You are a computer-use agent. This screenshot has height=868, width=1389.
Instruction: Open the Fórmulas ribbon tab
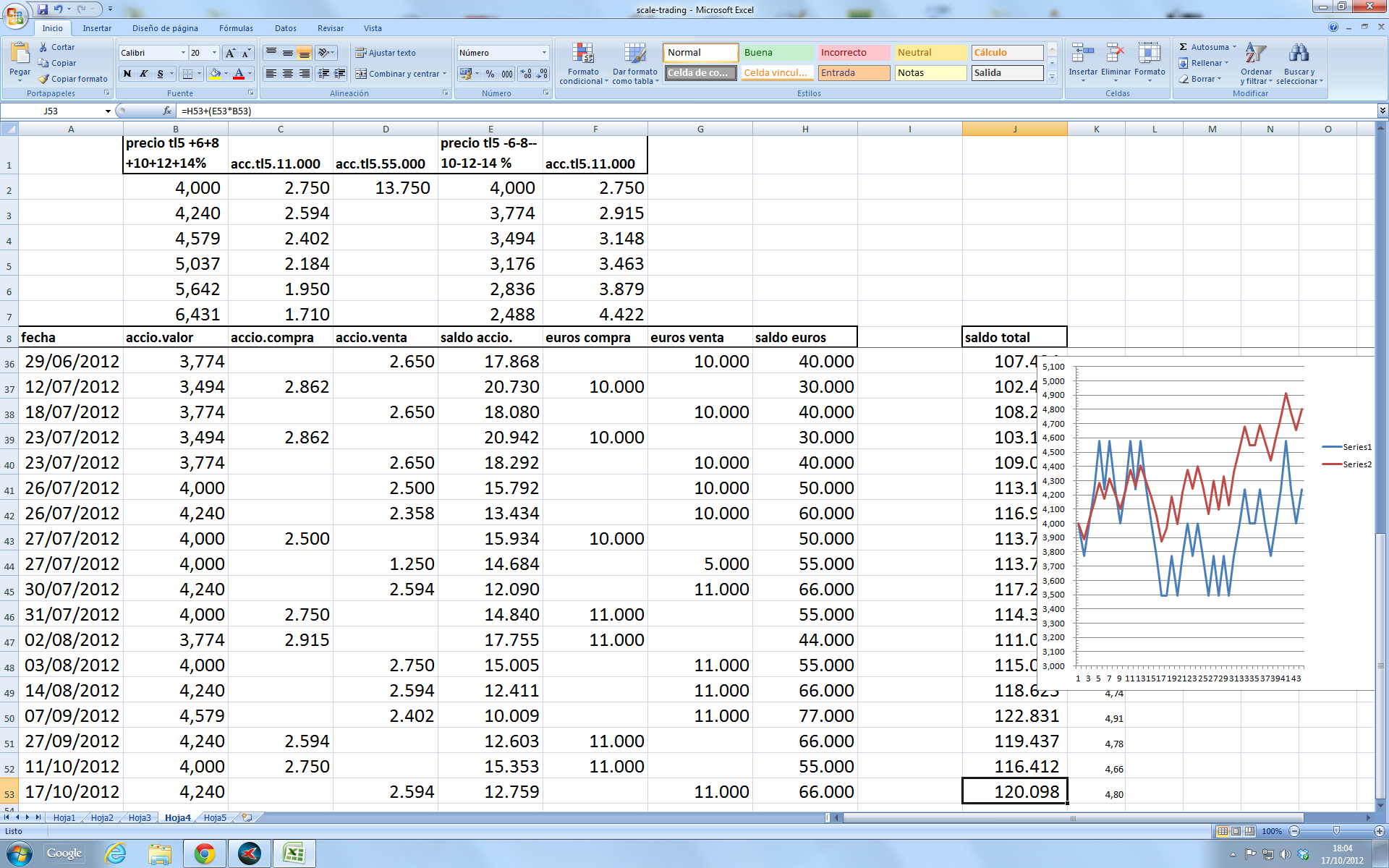(236, 28)
